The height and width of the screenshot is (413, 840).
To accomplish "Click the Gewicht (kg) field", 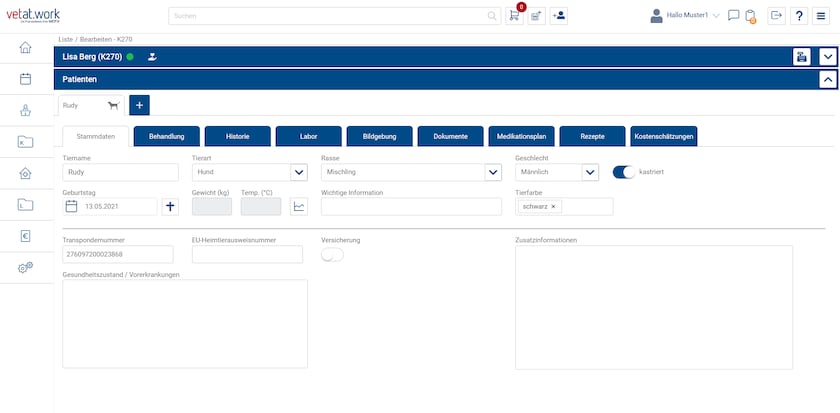I will [212, 207].
